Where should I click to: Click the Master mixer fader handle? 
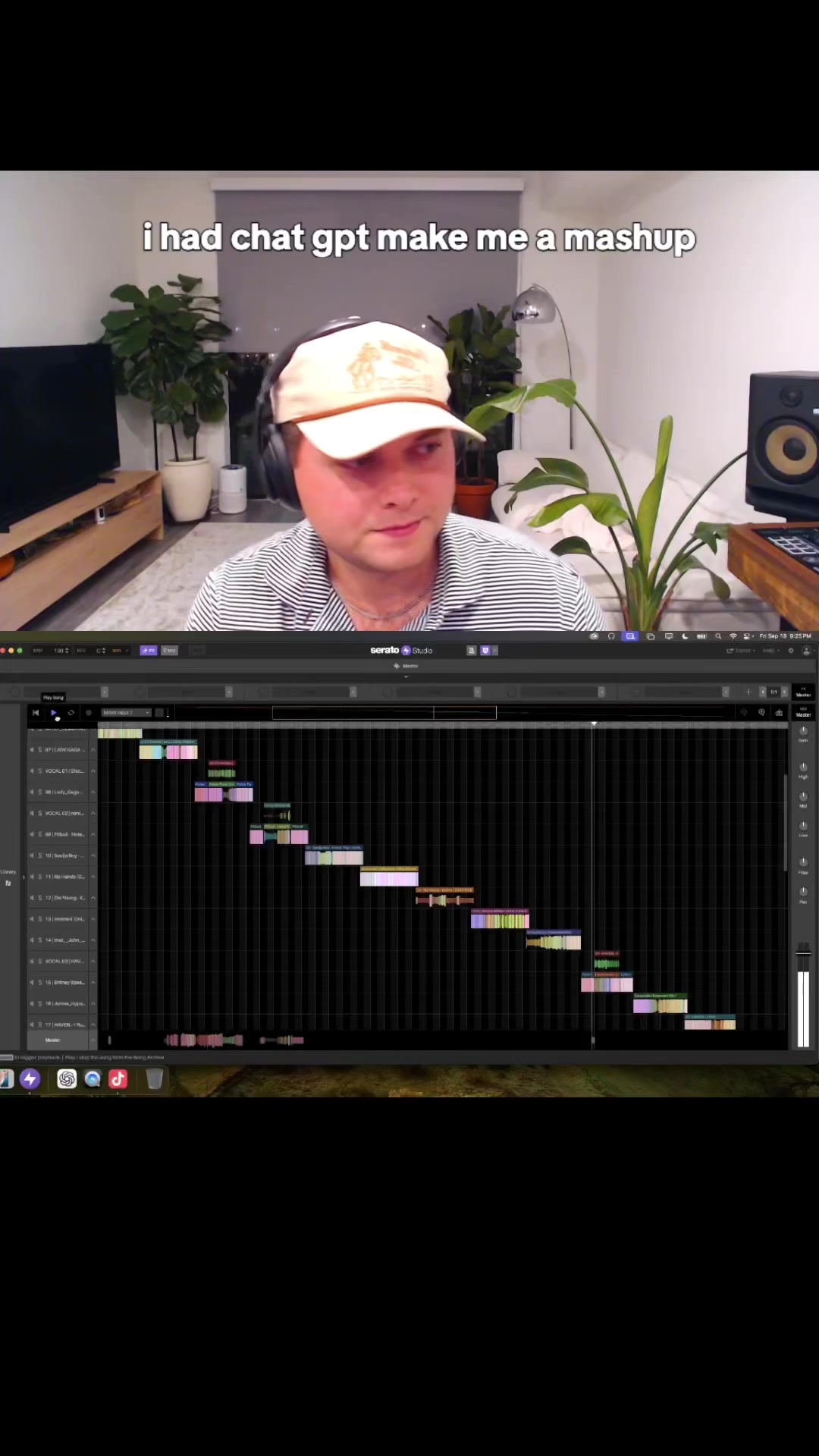point(803,952)
